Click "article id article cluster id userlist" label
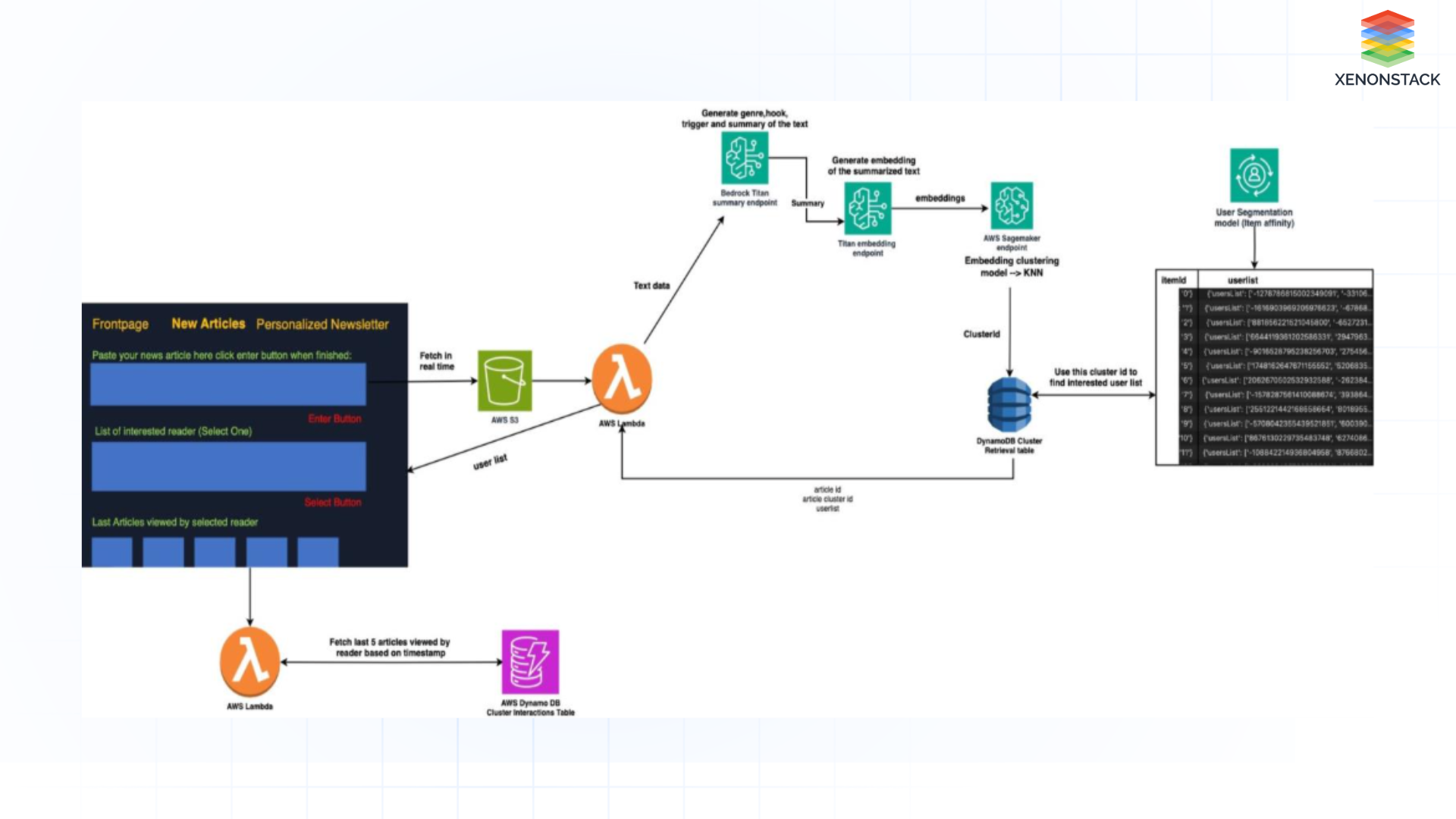This screenshot has height=819, width=1456. (827, 499)
